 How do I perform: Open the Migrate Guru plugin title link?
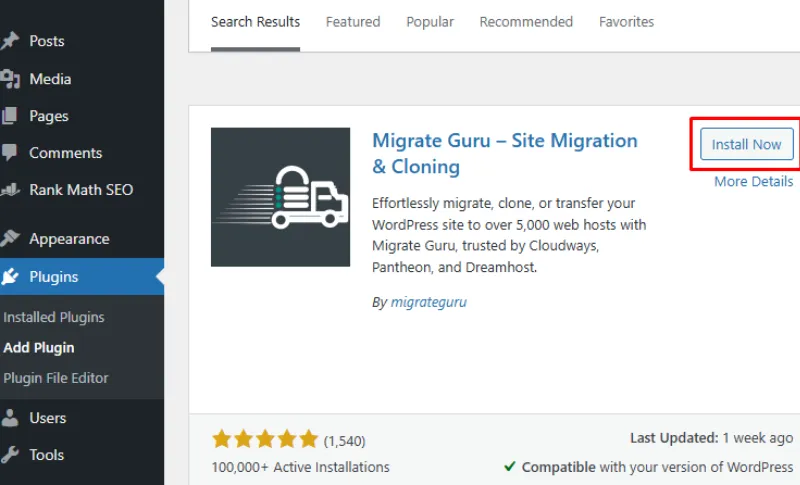(x=505, y=154)
